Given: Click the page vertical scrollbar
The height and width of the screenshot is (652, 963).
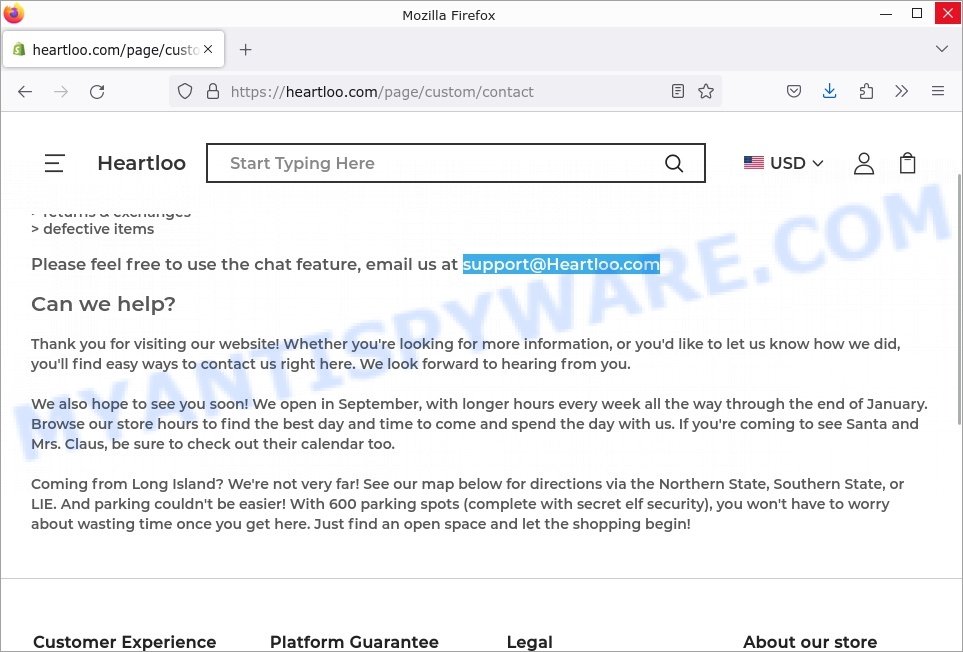Looking at the screenshot, I should [959, 299].
